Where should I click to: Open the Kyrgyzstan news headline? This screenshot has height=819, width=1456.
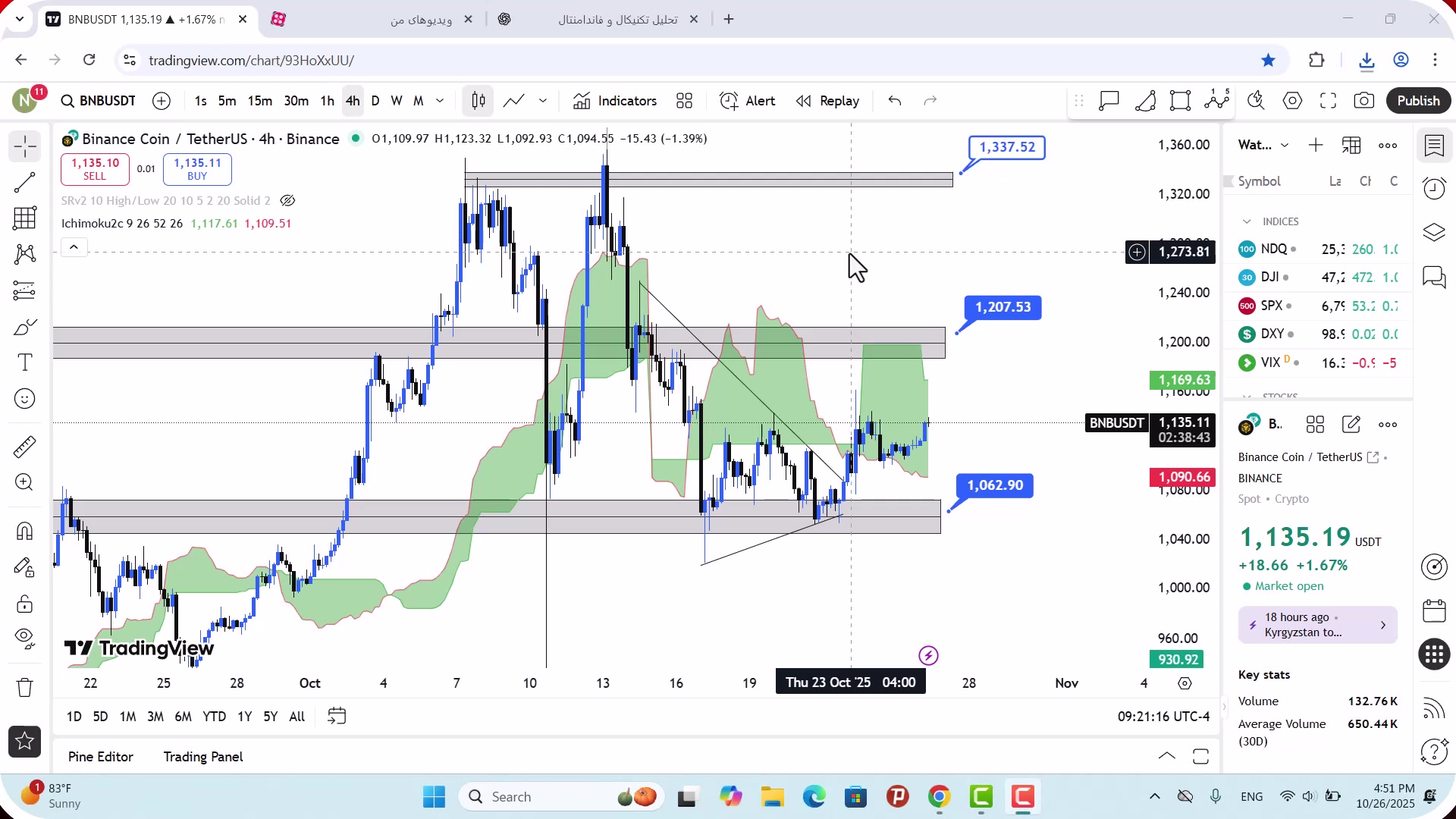click(1318, 625)
